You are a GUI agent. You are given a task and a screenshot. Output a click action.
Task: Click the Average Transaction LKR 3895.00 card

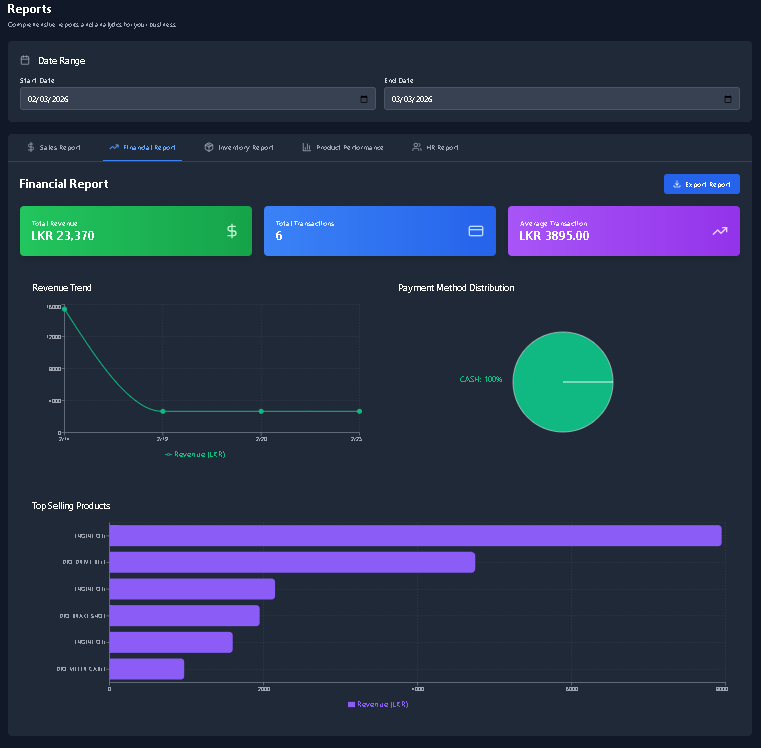pos(624,231)
